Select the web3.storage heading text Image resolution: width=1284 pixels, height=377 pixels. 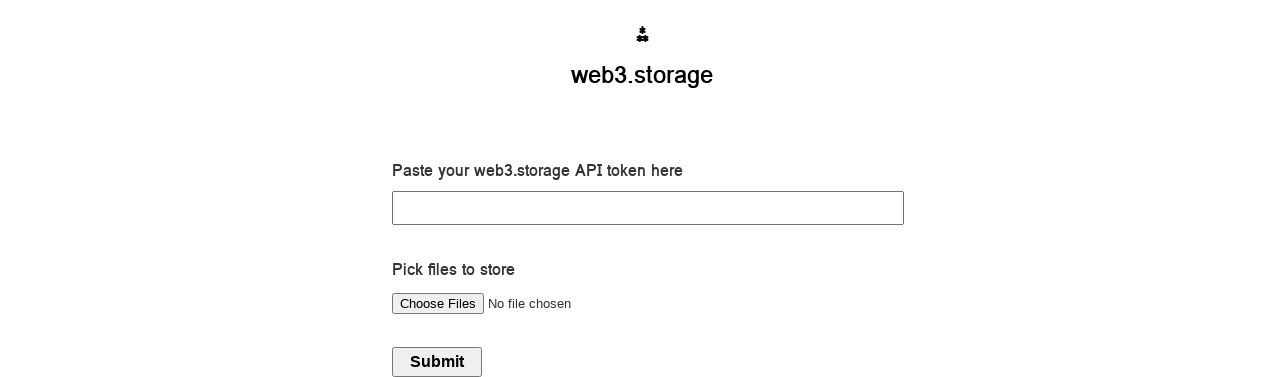tap(642, 75)
